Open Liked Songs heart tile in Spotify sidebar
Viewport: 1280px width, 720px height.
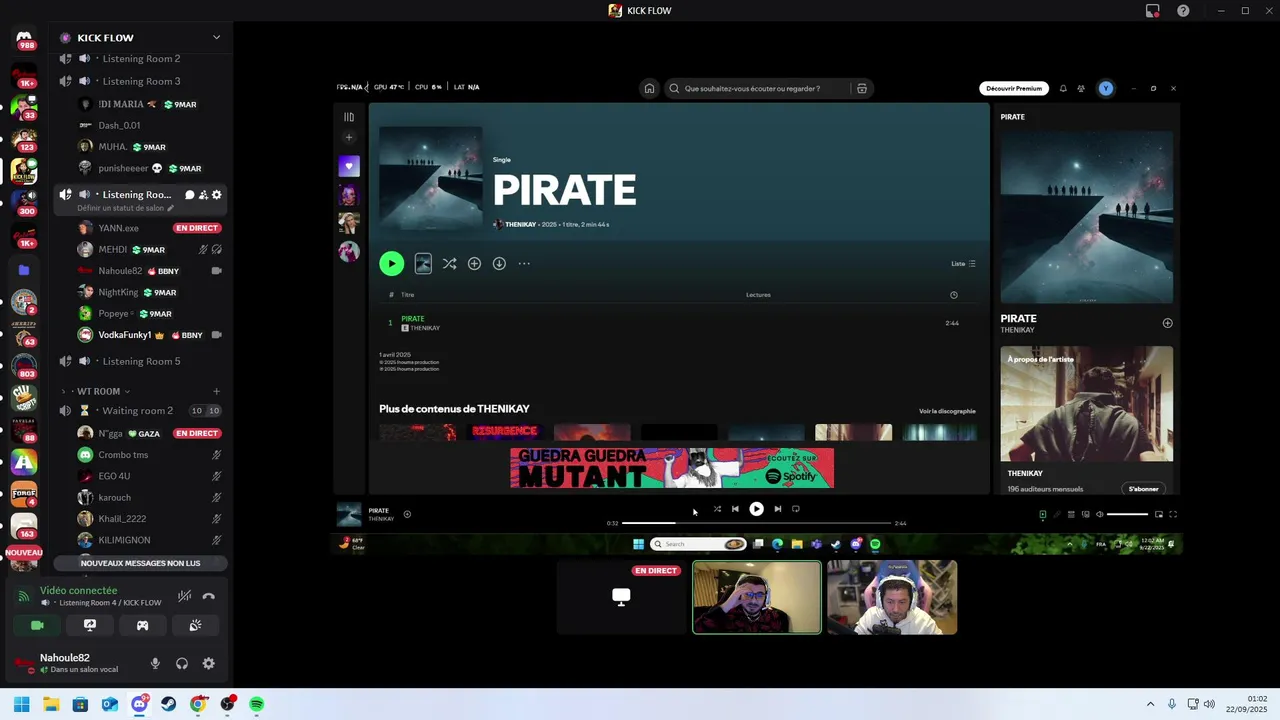pos(349,166)
